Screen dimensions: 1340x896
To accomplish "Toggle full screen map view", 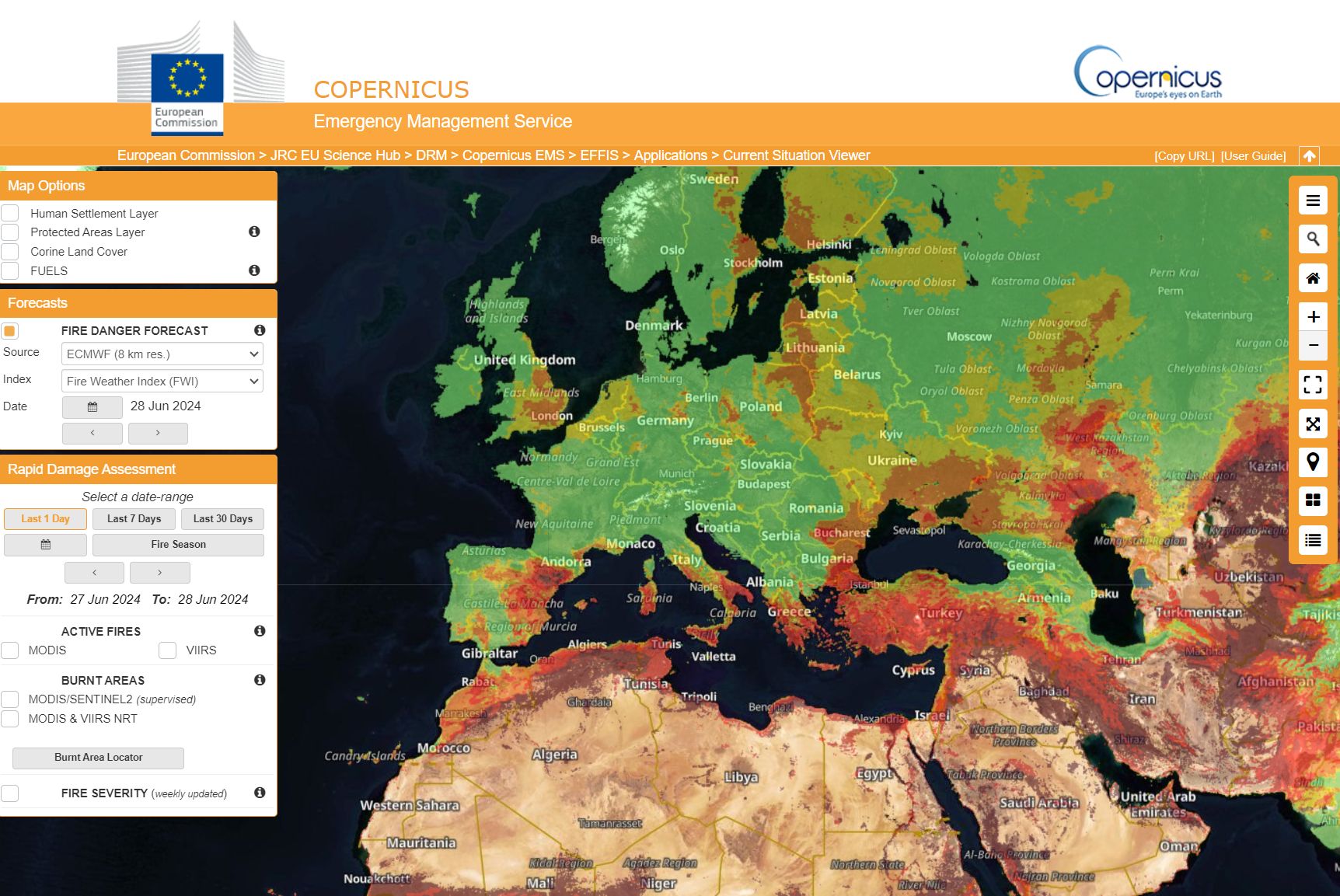I will [1313, 424].
